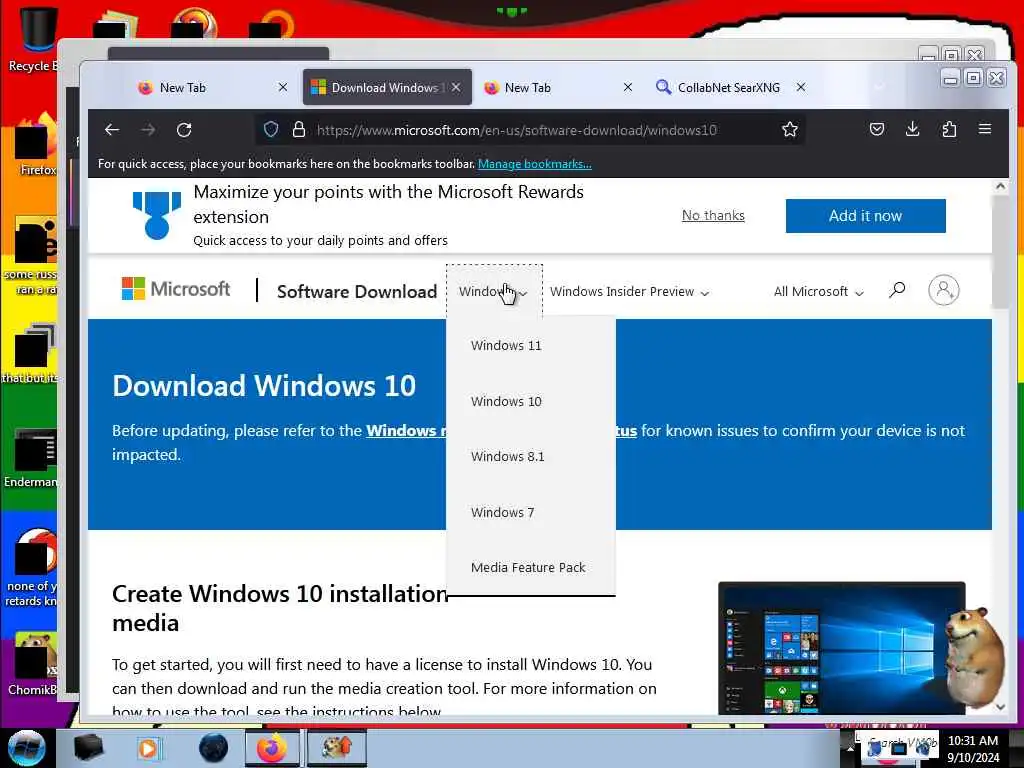Screen dimensions: 1024x768
Task: Choose Media Feature Pack entry
Action: (528, 568)
